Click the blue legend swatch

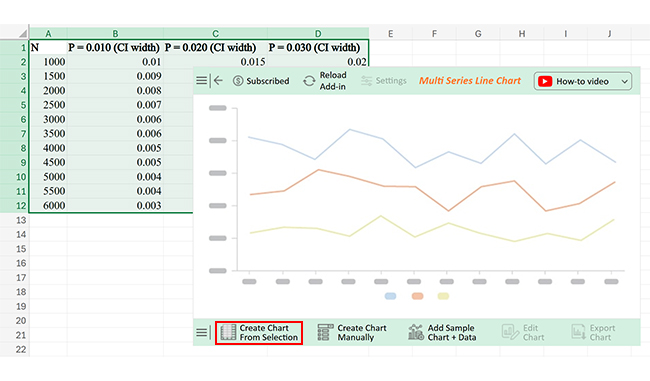[x=390, y=296]
